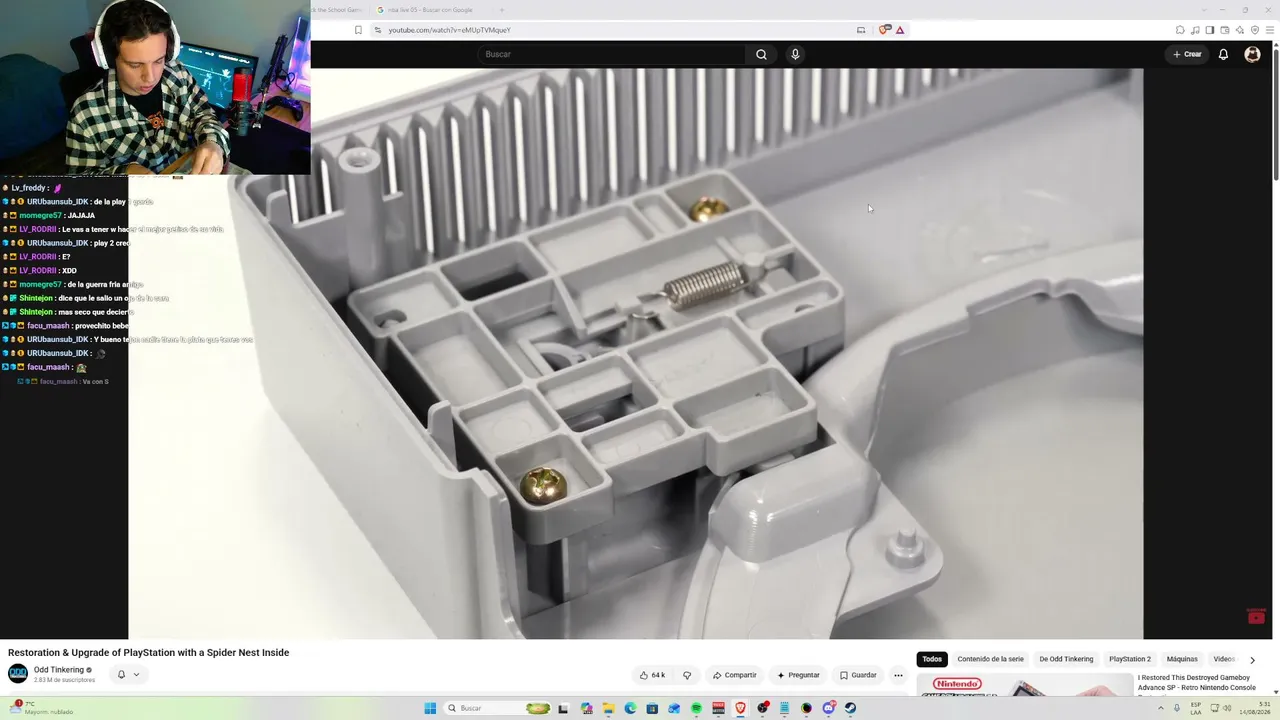Open Steam from the taskbar
This screenshot has width=1280, height=720.
pyautogui.click(x=850, y=708)
